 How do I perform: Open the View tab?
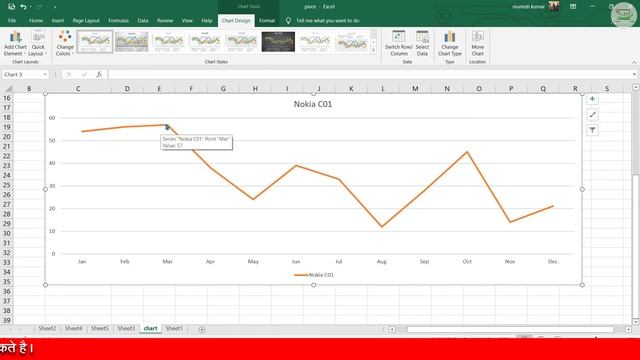coord(187,20)
